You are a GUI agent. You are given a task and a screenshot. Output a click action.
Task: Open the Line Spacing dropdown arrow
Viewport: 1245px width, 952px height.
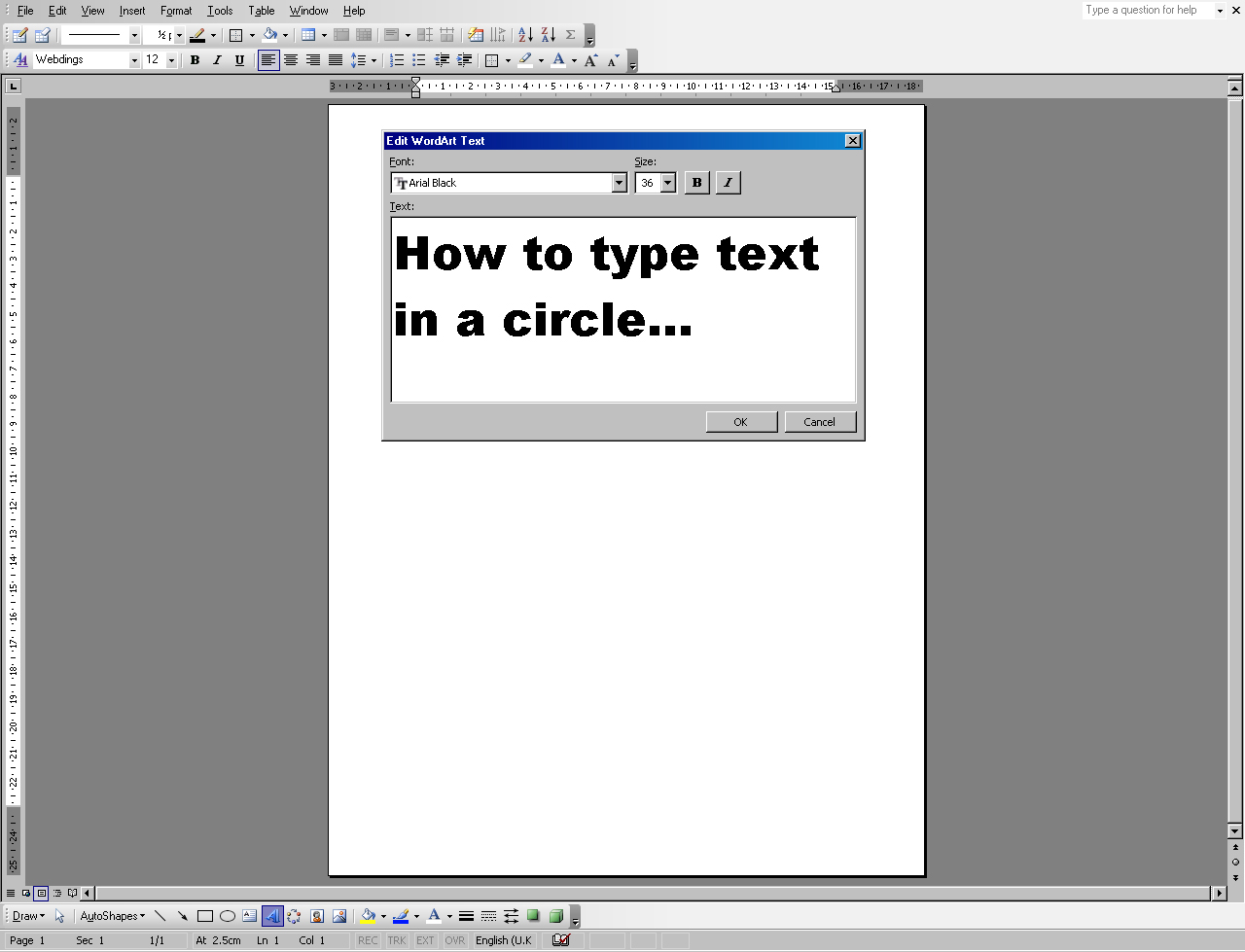[x=373, y=60]
